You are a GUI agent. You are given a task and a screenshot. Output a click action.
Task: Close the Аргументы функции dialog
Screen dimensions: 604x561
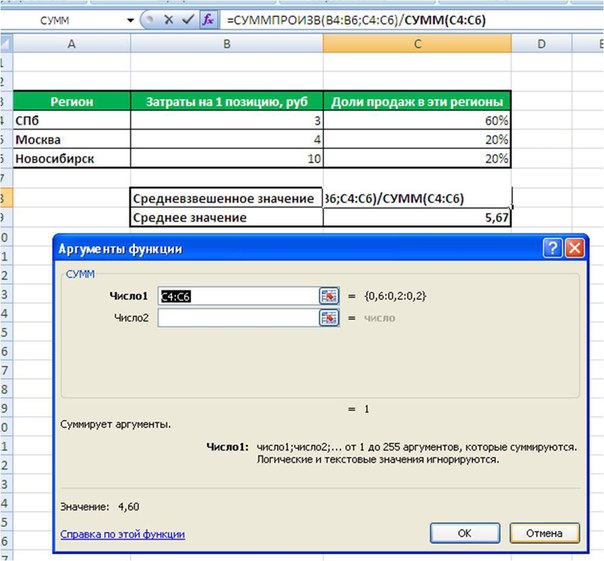[x=574, y=249]
